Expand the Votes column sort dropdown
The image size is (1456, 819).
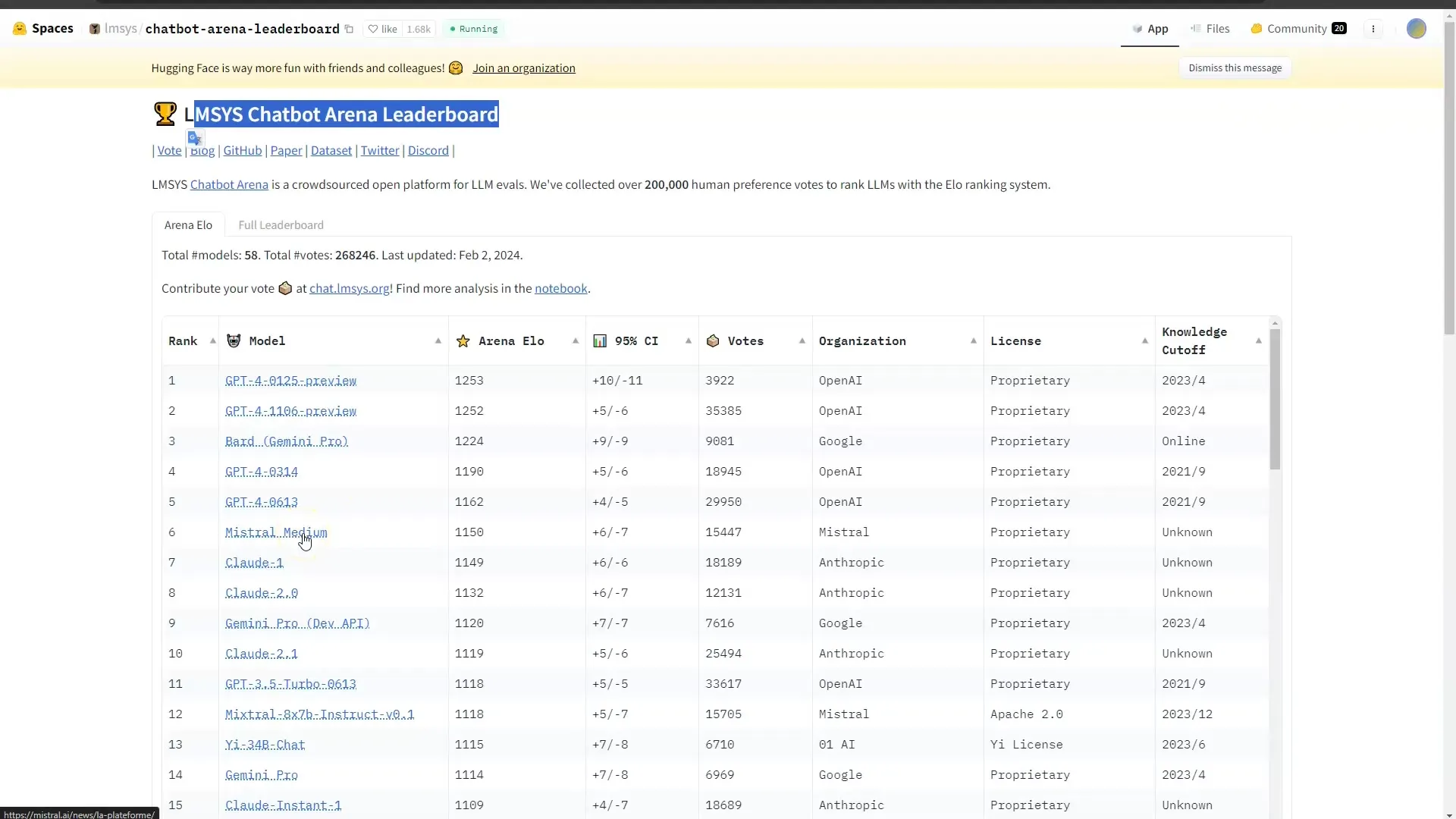802,340
